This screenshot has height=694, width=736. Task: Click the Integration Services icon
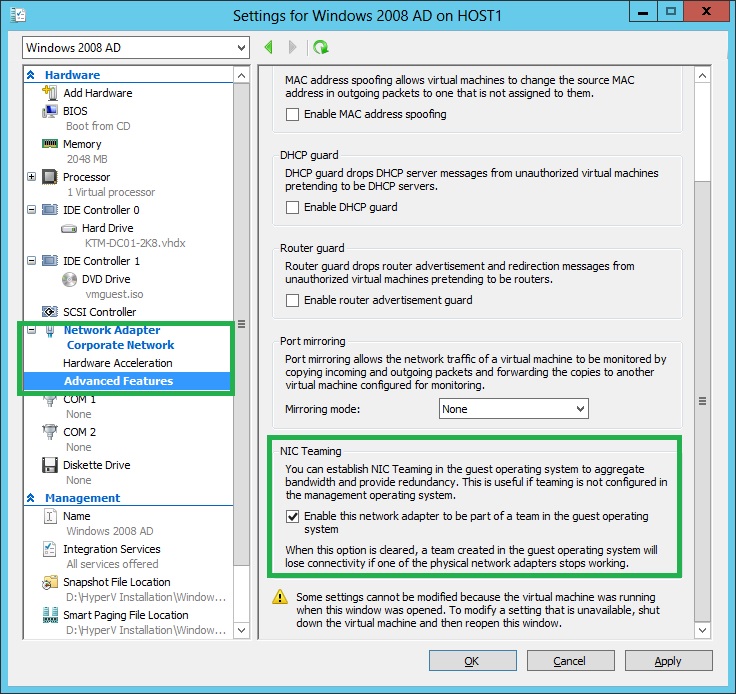tap(50, 549)
